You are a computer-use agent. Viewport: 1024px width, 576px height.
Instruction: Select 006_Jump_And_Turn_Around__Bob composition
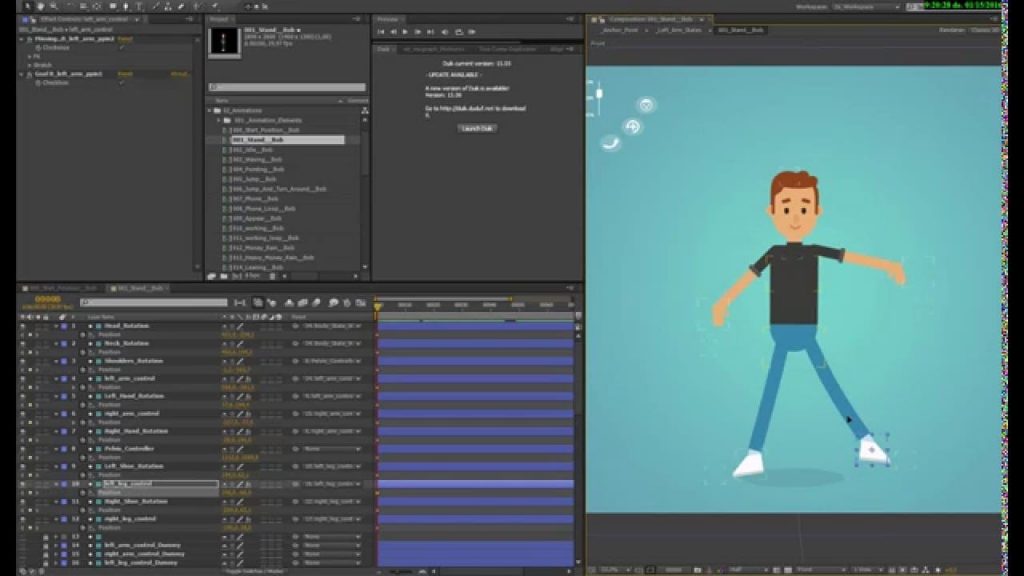tap(279, 189)
